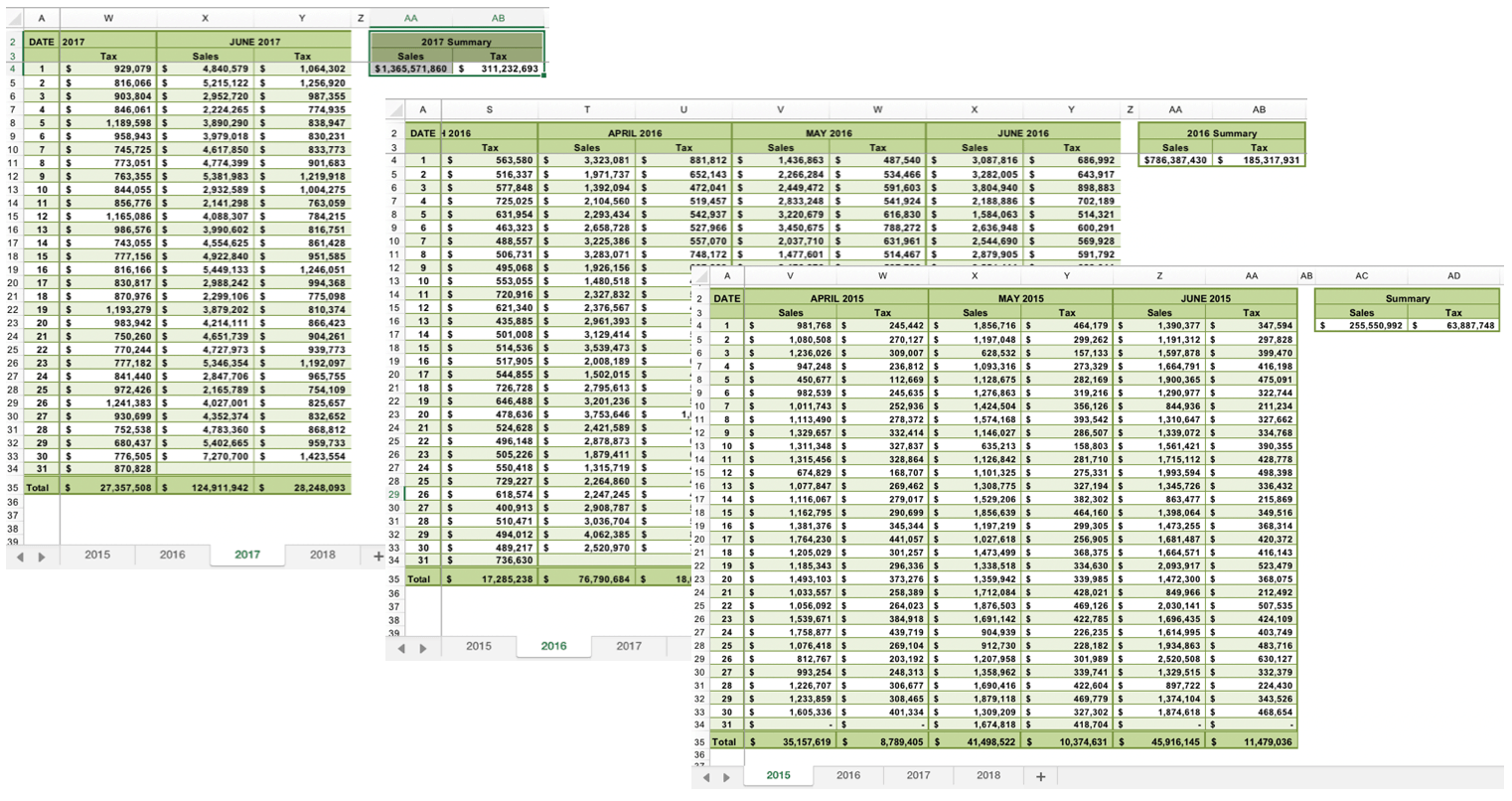Select cell showing $1,365,571,860
Image resolution: width=1512 pixels, height=801 pixels.
411,69
